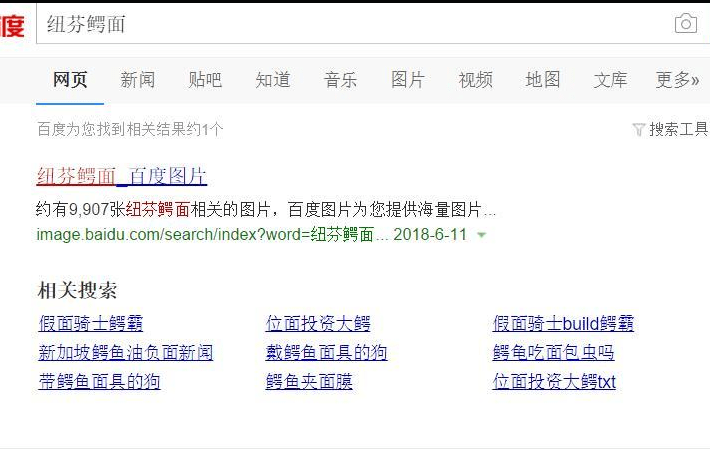Switch to the 地图 tab
Screen dimensions: 710x449
pos(543,80)
